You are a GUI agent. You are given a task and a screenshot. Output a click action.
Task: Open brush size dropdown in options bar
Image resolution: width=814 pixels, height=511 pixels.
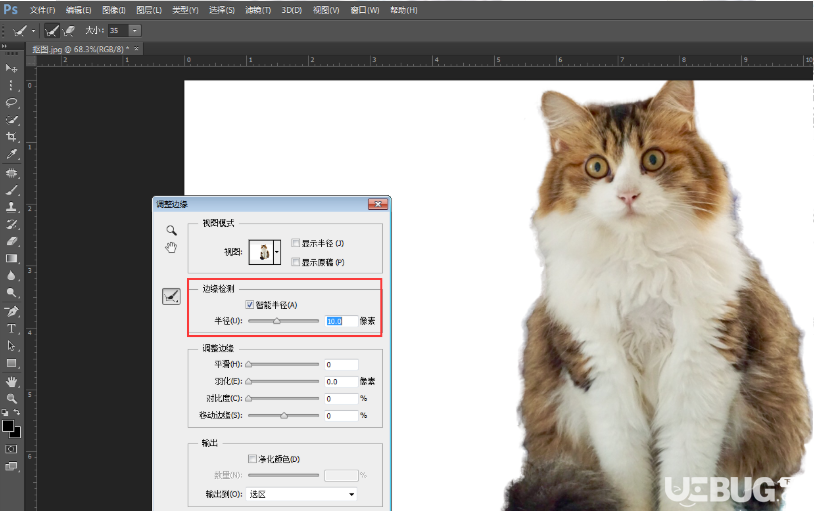134,31
